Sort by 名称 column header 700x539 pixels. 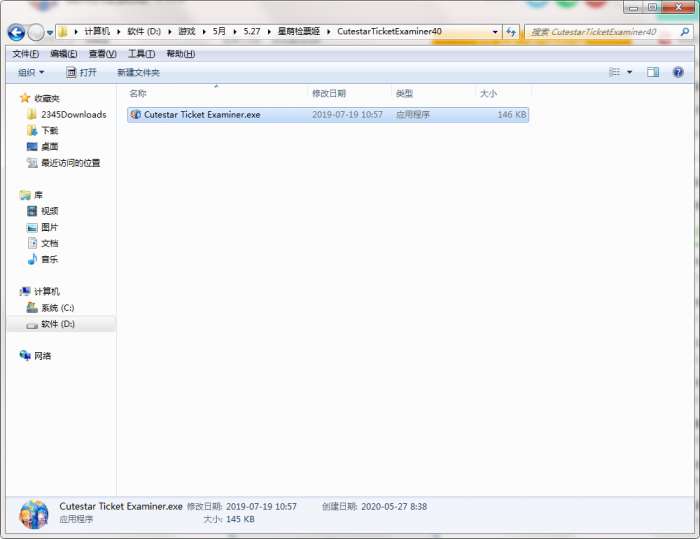(138, 93)
